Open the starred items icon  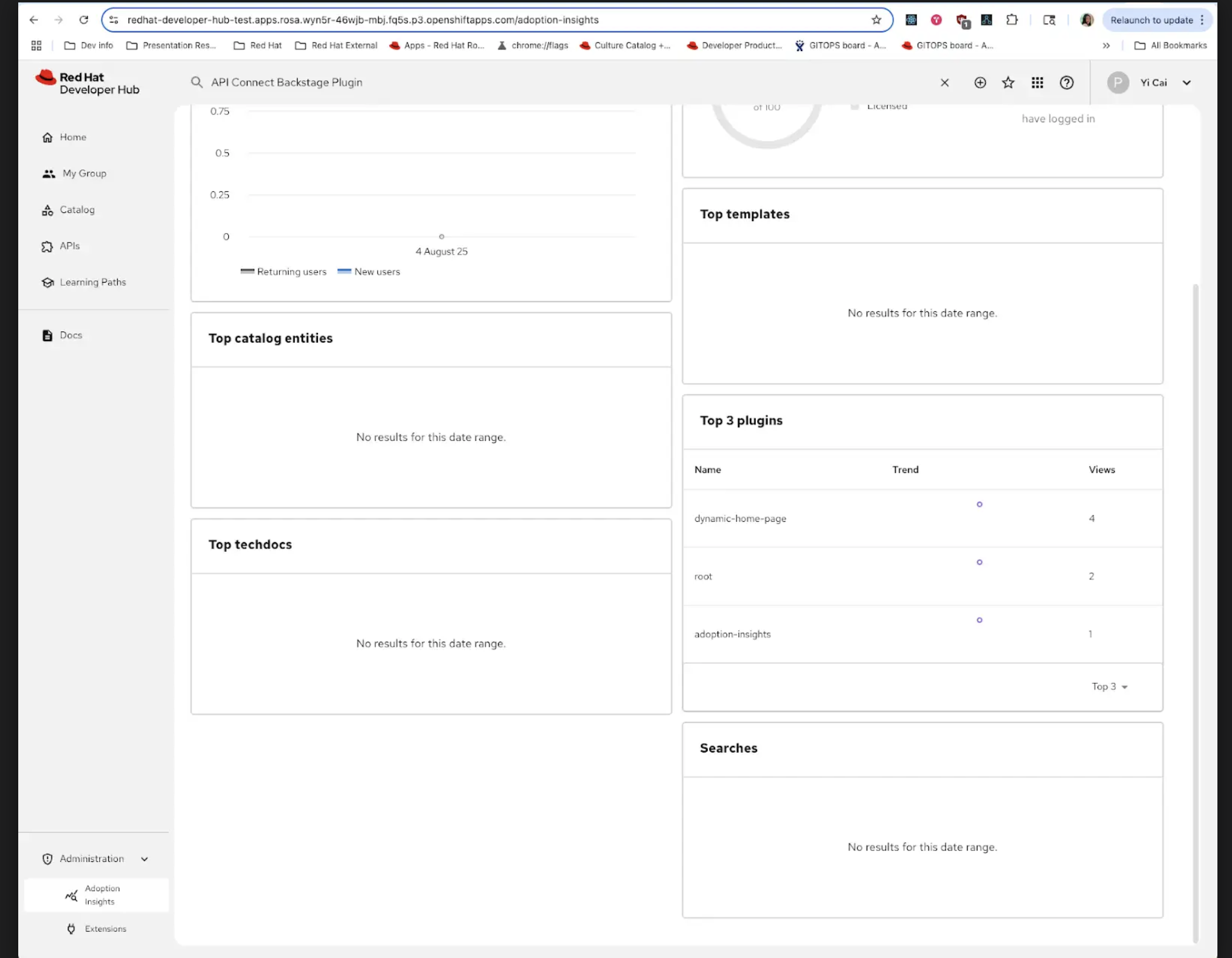1008,83
